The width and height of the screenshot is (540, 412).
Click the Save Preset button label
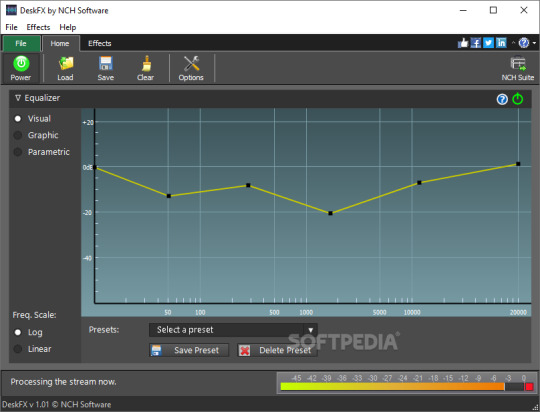(196, 350)
